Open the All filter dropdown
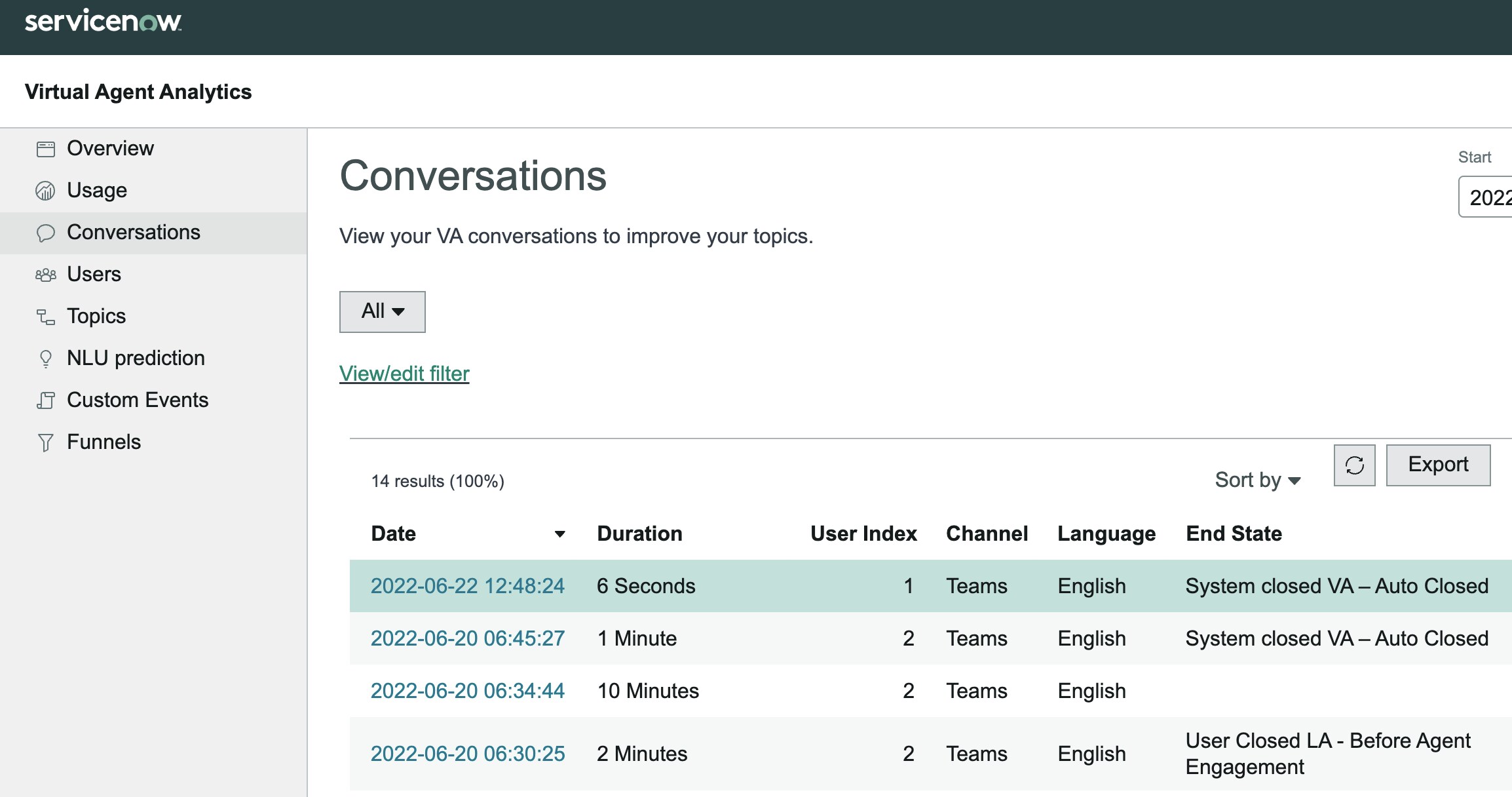Viewport: 1512px width, 797px height. [x=382, y=311]
